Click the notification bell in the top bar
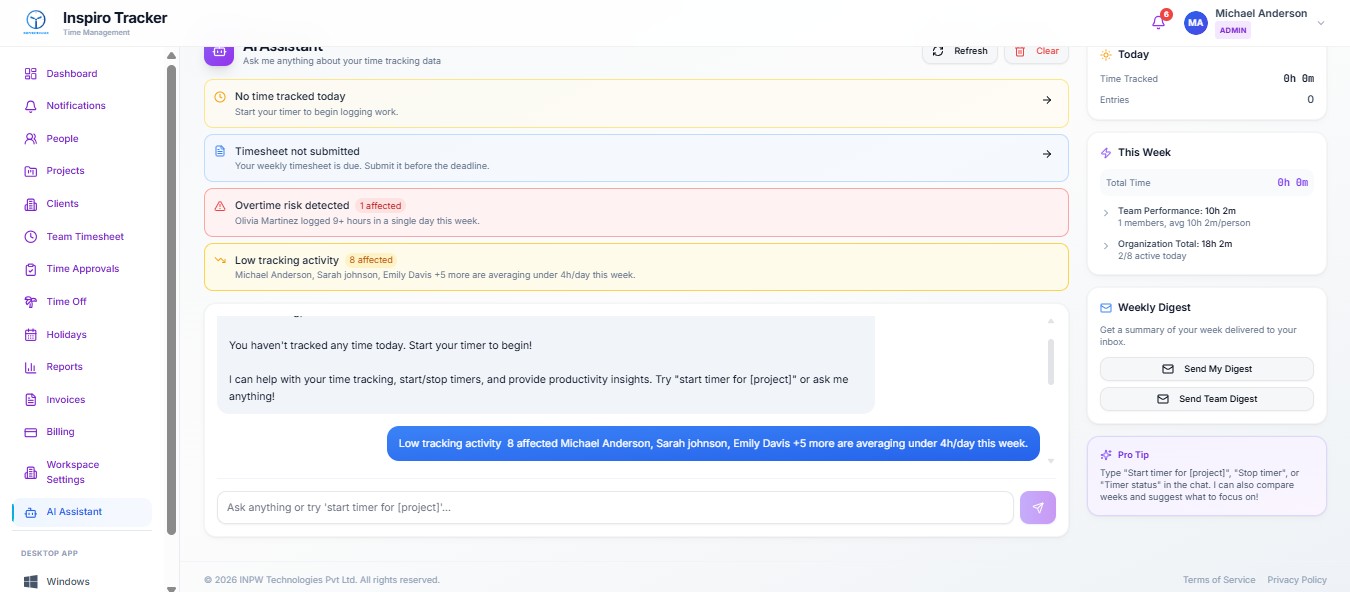Viewport: 1350px width, 592px height. tap(1157, 21)
